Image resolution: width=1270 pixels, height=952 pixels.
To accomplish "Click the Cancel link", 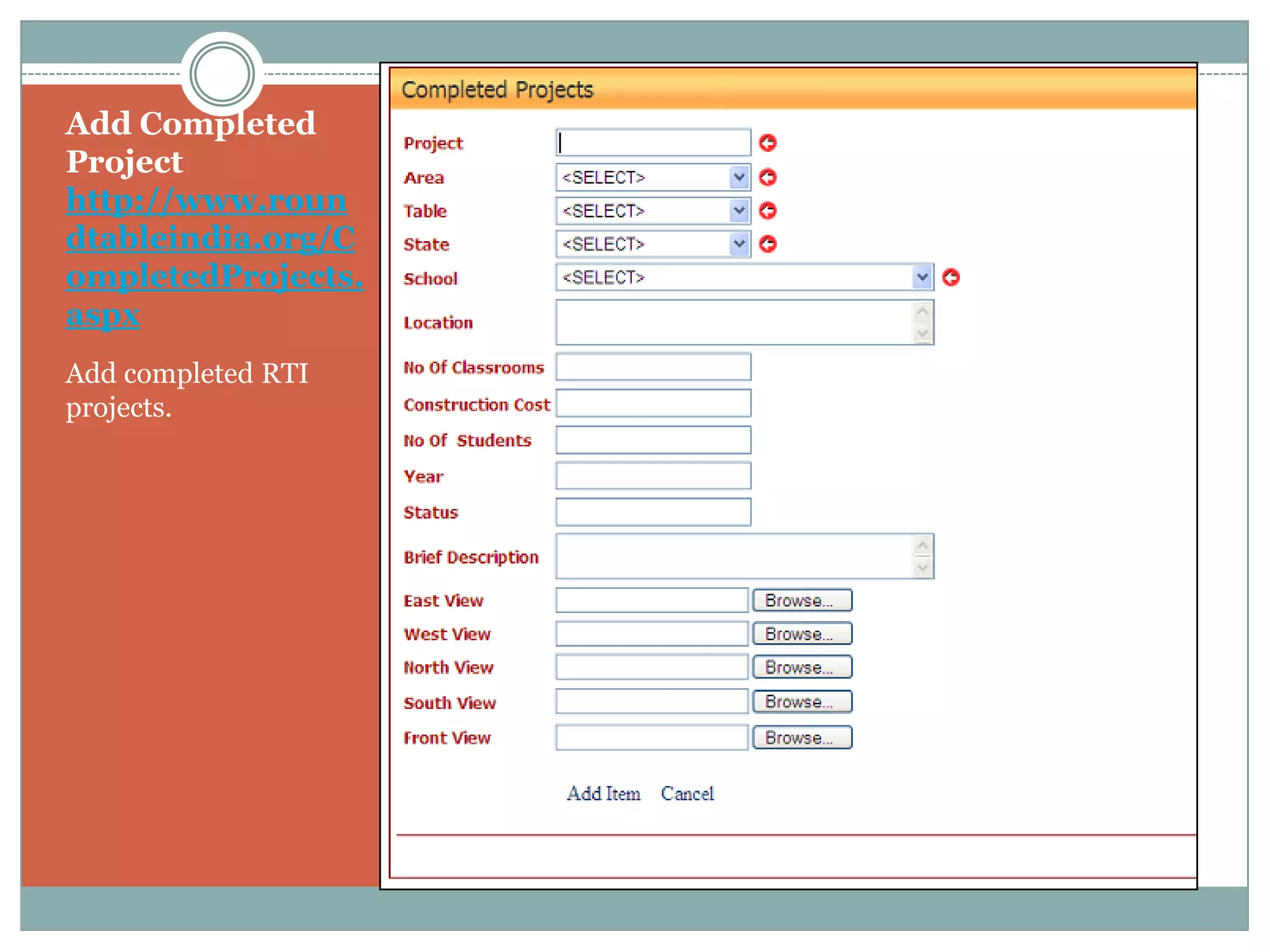I will [x=687, y=793].
